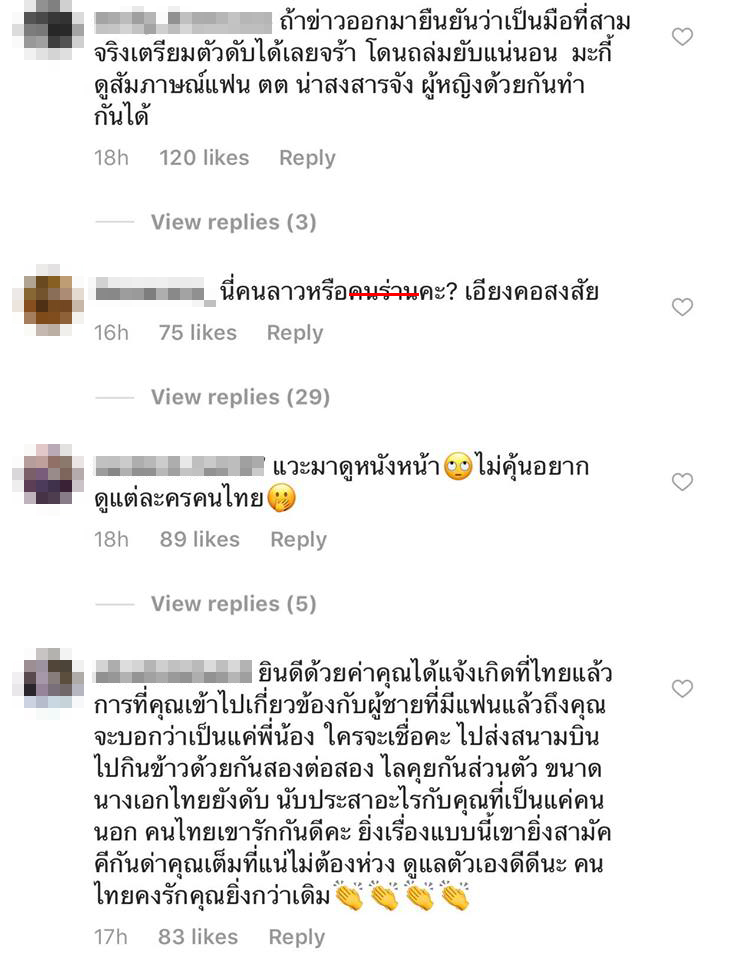Show who liked via 75 likes

198,333
